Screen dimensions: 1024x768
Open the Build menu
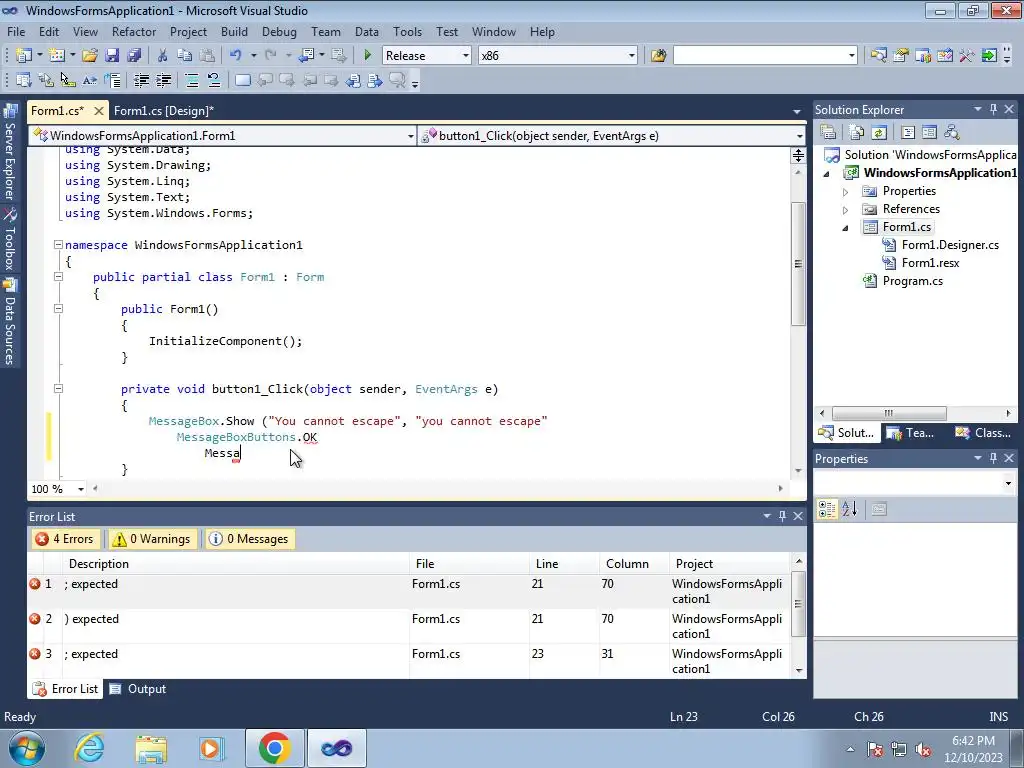(234, 31)
